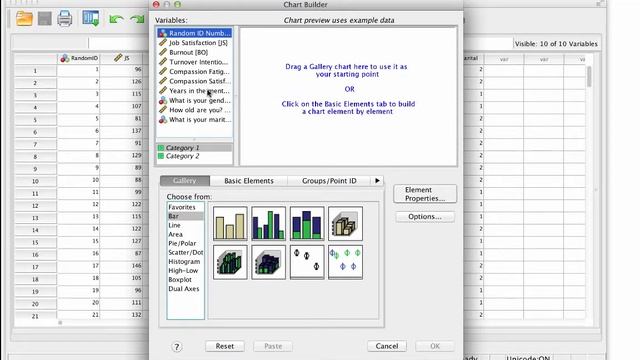Image resolution: width=640 pixels, height=360 pixels.
Task: Select Random ID Number variable
Action: click(195, 33)
